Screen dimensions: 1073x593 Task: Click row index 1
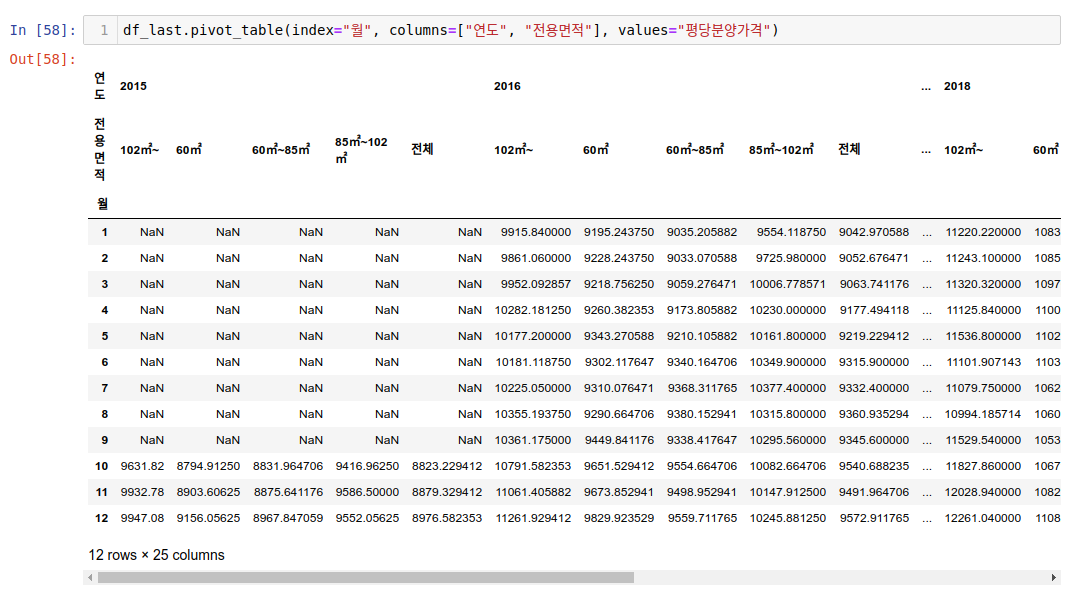coord(105,233)
